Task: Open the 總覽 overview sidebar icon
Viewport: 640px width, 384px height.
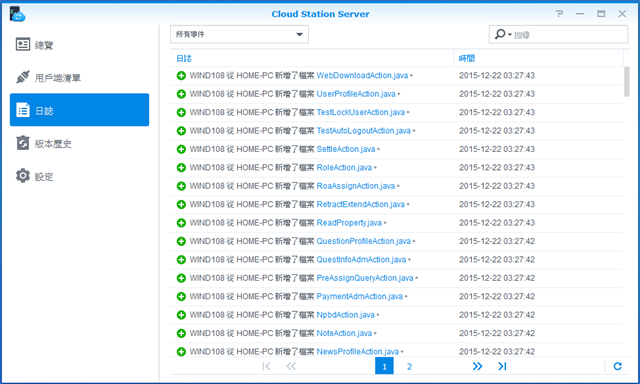Action: pos(23,44)
